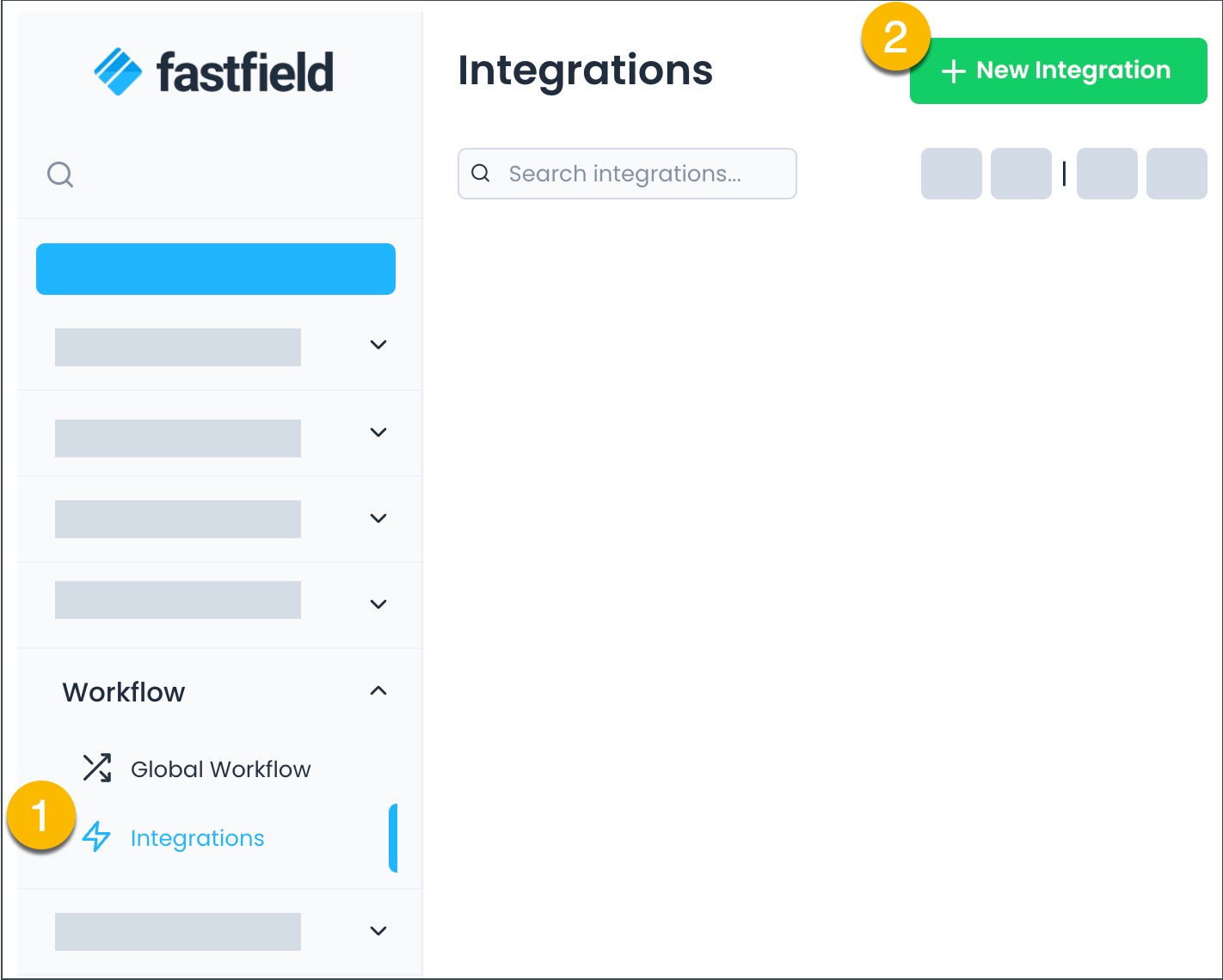The width and height of the screenshot is (1223, 980).
Task: Select the first view-toggle block near top right
Action: [x=951, y=173]
